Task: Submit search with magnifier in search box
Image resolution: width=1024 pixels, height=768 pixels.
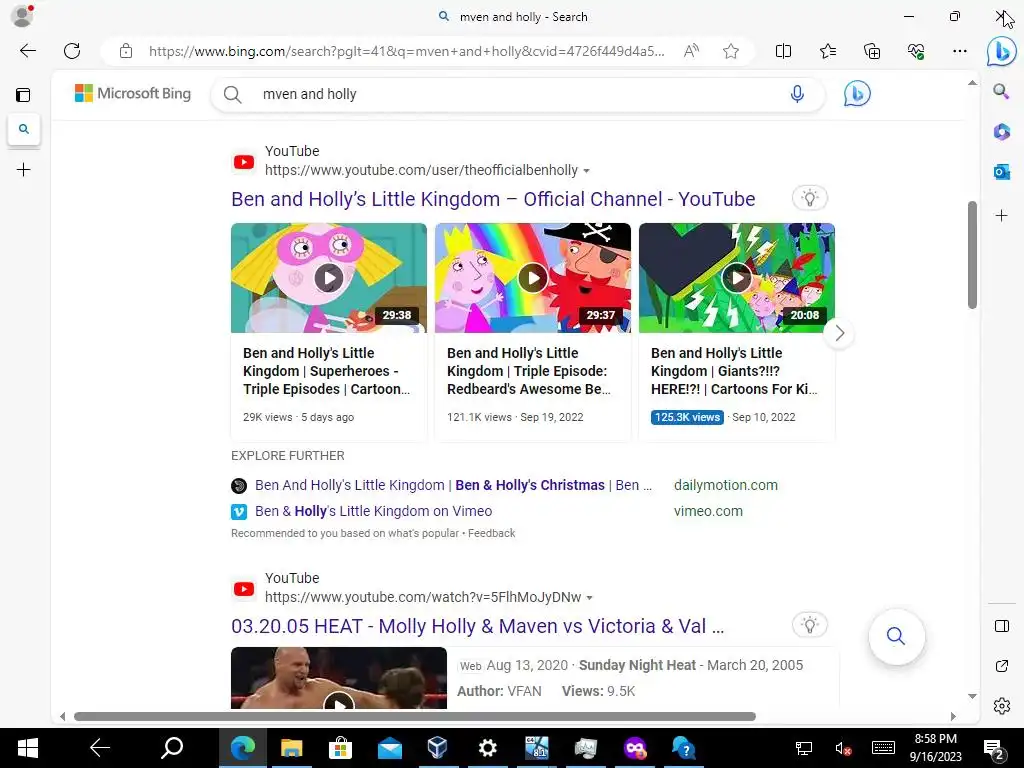Action: (232, 95)
